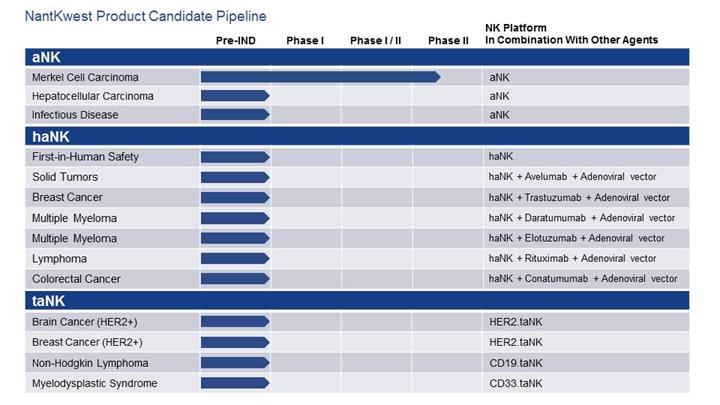Select the Phase II column heading

pyautogui.click(x=448, y=40)
